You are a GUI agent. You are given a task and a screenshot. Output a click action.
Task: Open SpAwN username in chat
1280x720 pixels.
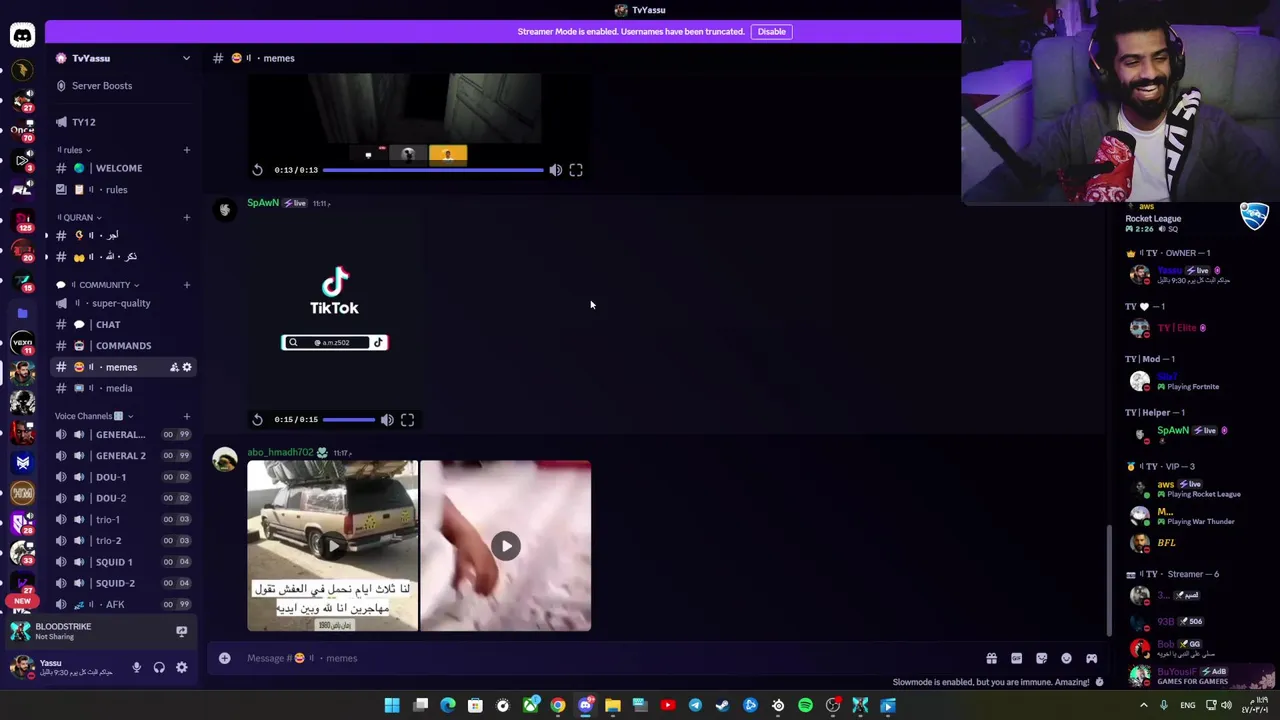tap(263, 203)
